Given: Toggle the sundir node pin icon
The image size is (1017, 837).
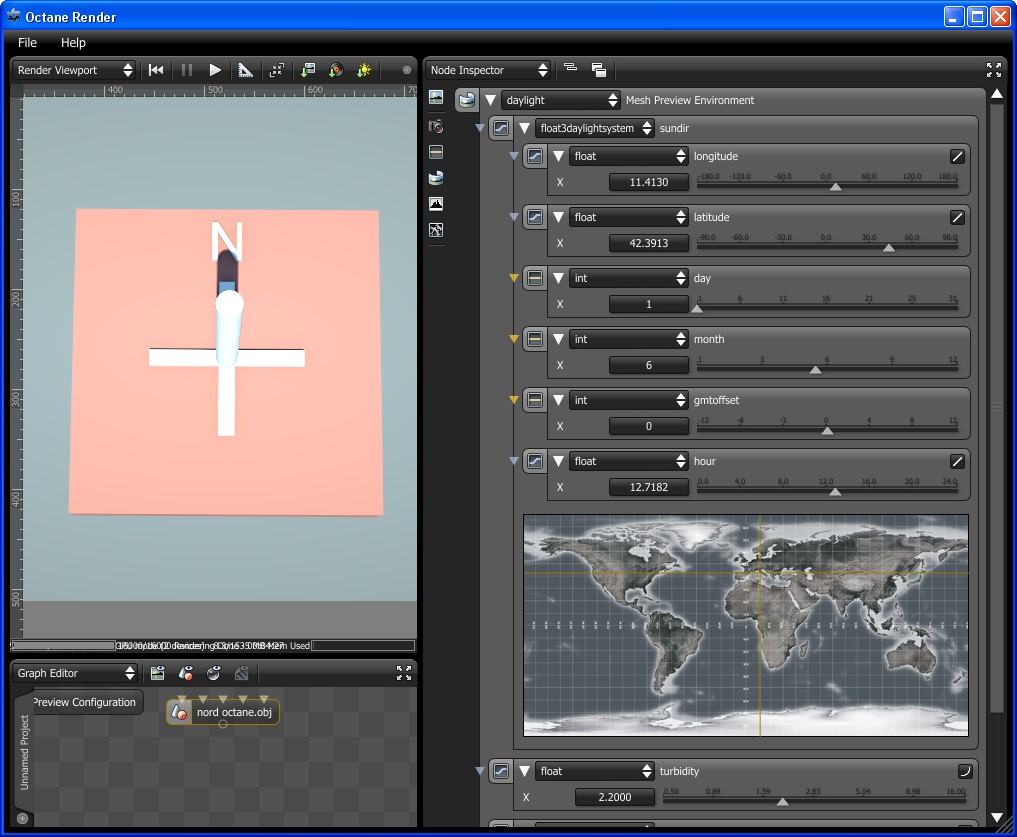Looking at the screenshot, I should click(x=501, y=128).
